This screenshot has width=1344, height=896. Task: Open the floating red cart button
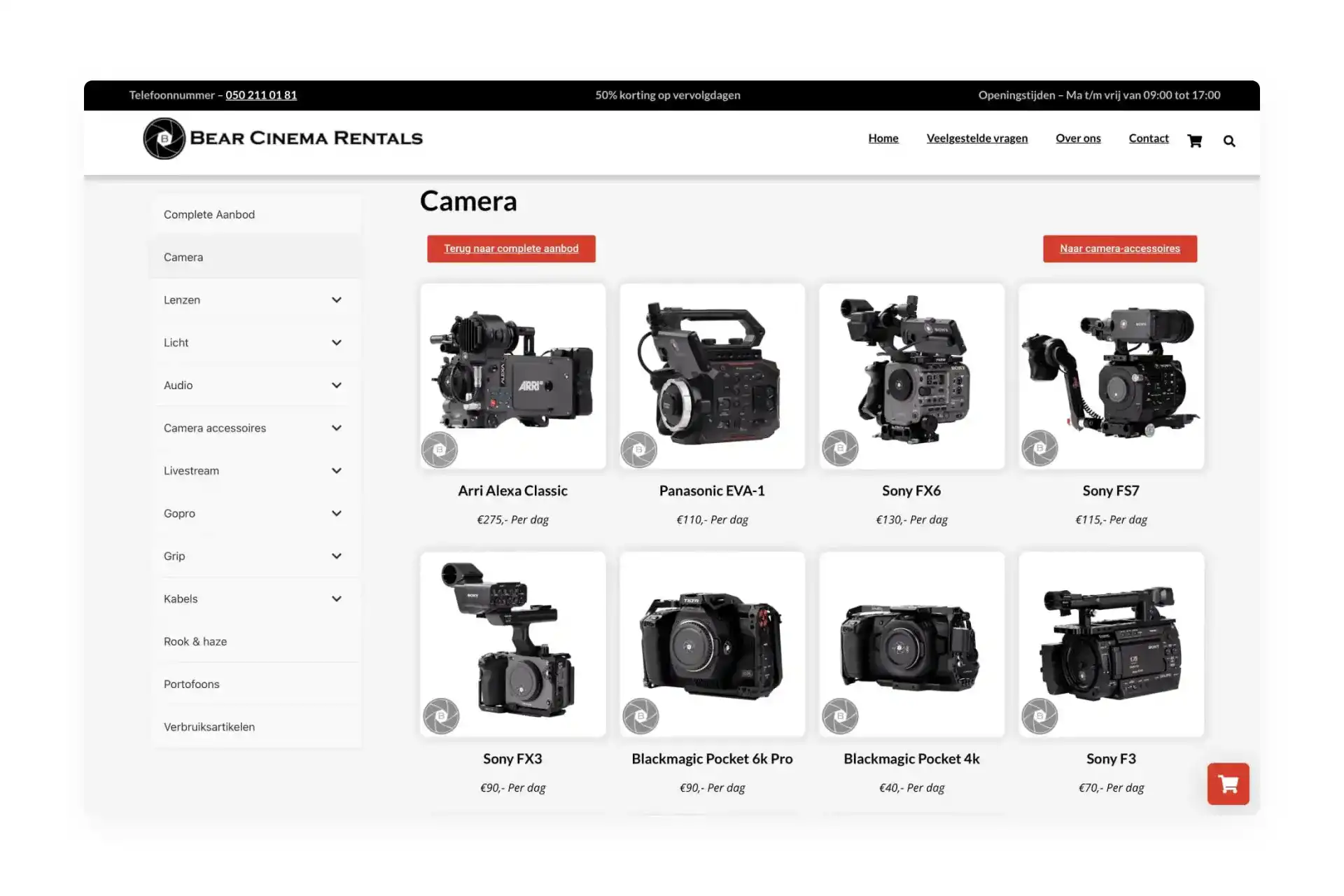[1228, 783]
